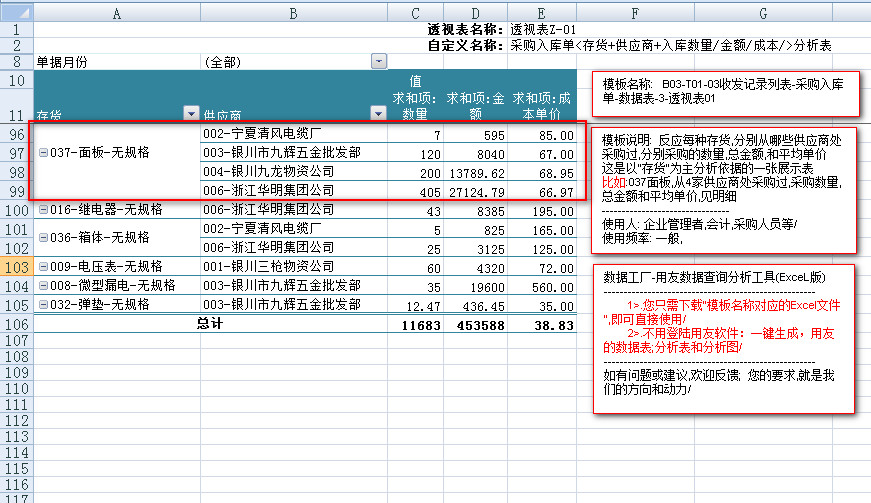Select the entire column C header
Image resolution: width=871 pixels, height=503 pixels.
click(416, 12)
